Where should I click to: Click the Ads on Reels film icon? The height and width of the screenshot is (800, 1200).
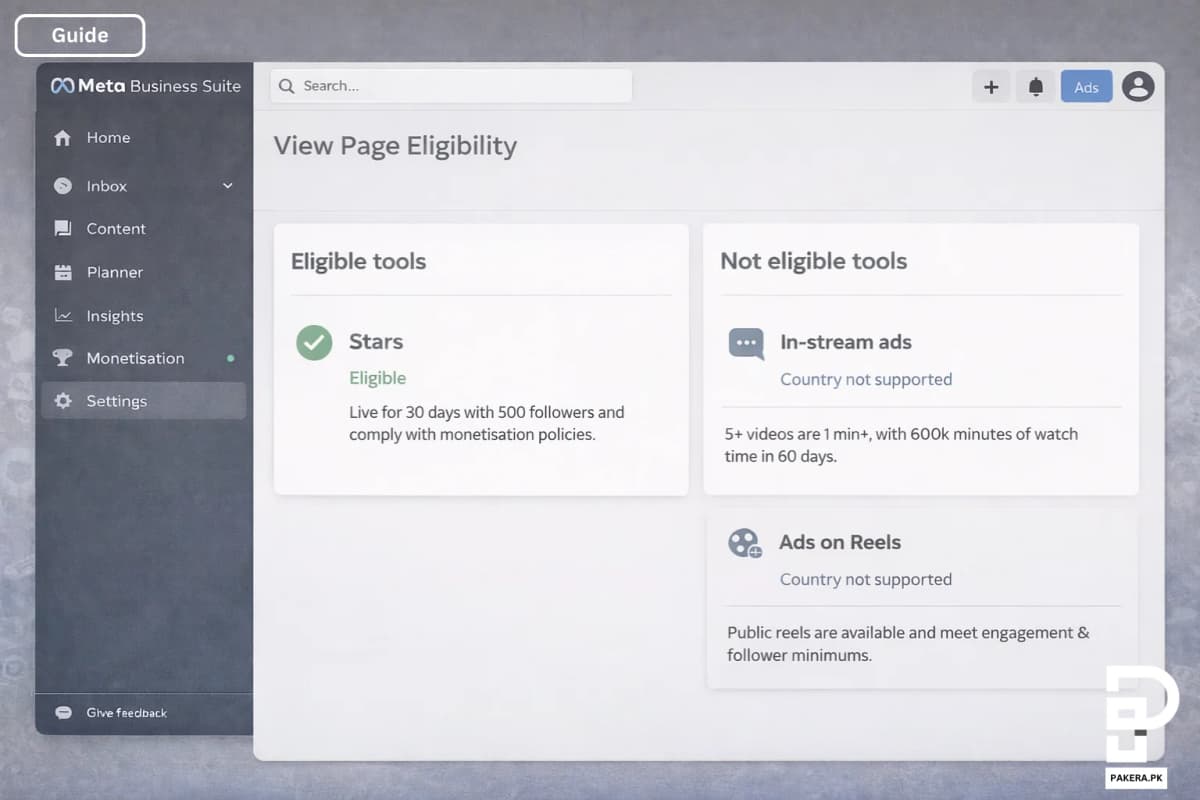pyautogui.click(x=745, y=543)
